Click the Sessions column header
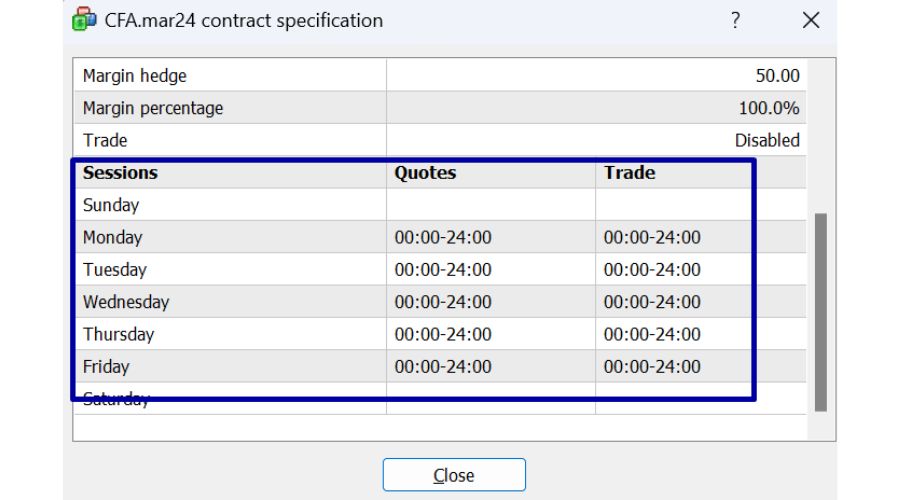 coord(121,173)
